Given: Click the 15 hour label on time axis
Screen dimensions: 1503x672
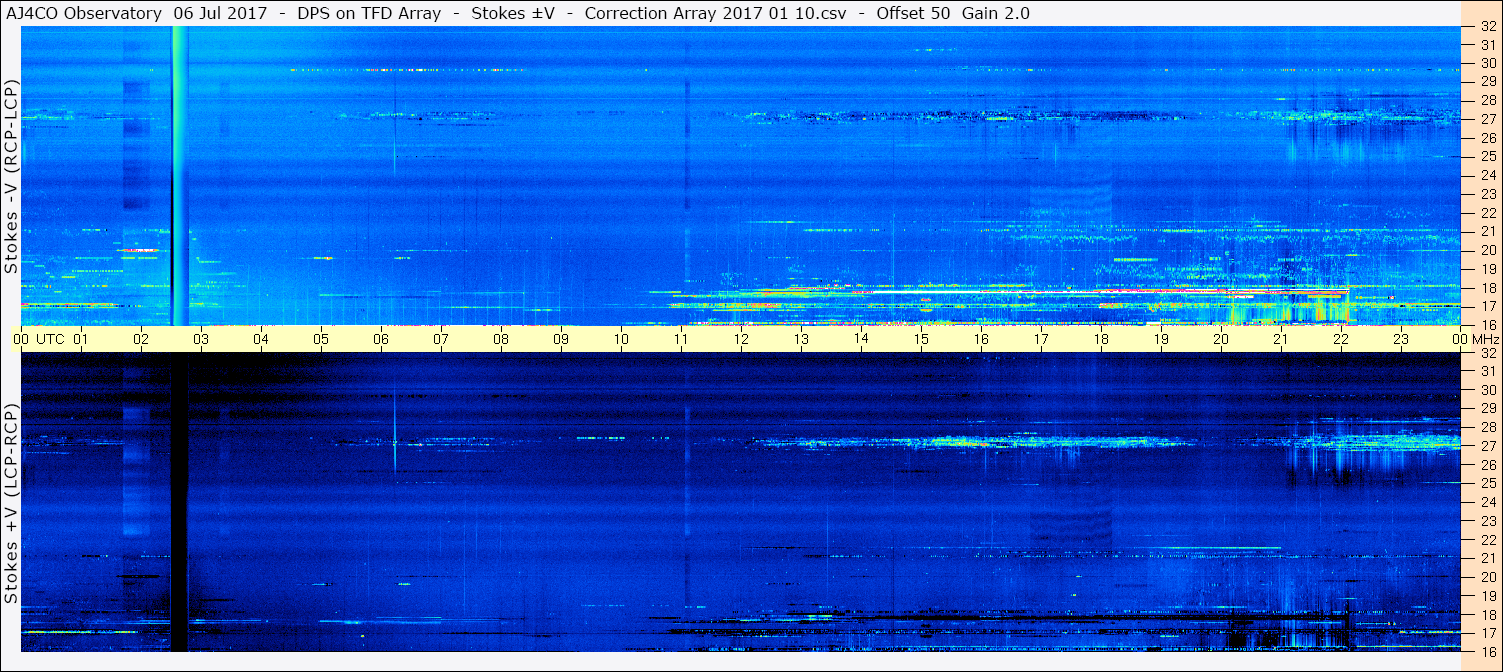Looking at the screenshot, I should coord(921,339).
